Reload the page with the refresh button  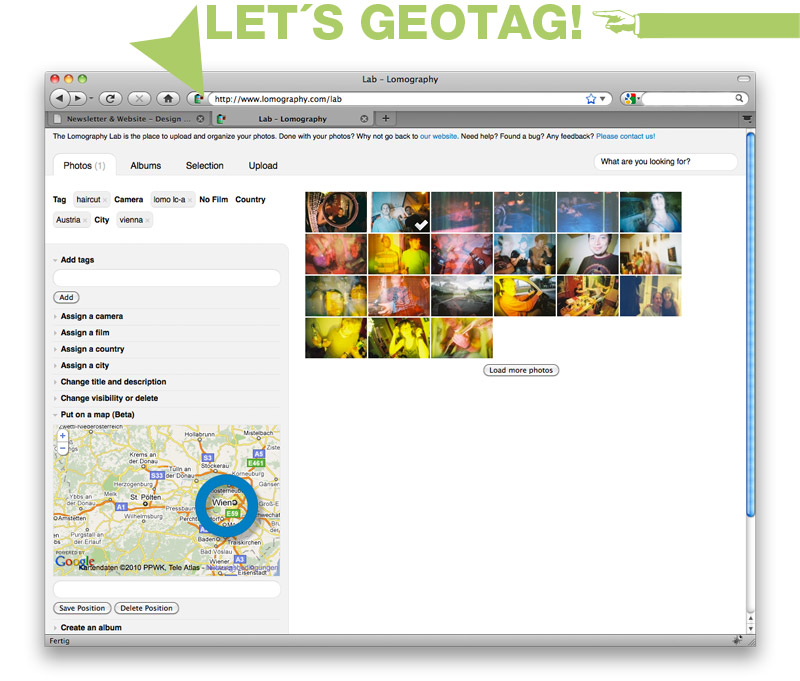110,98
